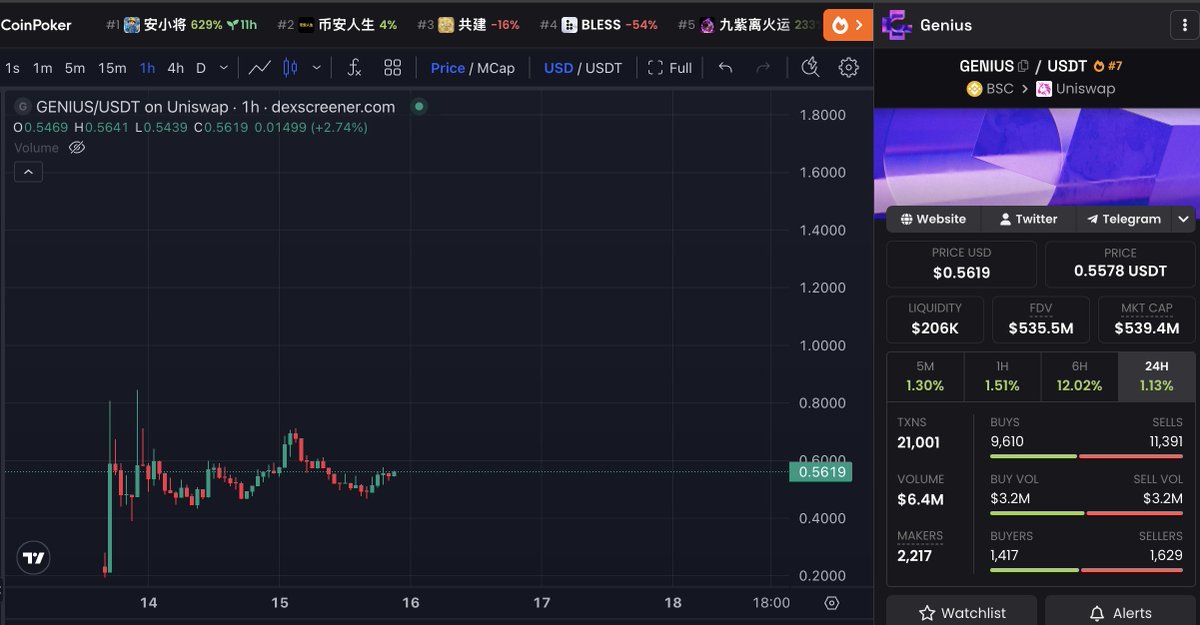Select the D daily timeframe

point(200,68)
